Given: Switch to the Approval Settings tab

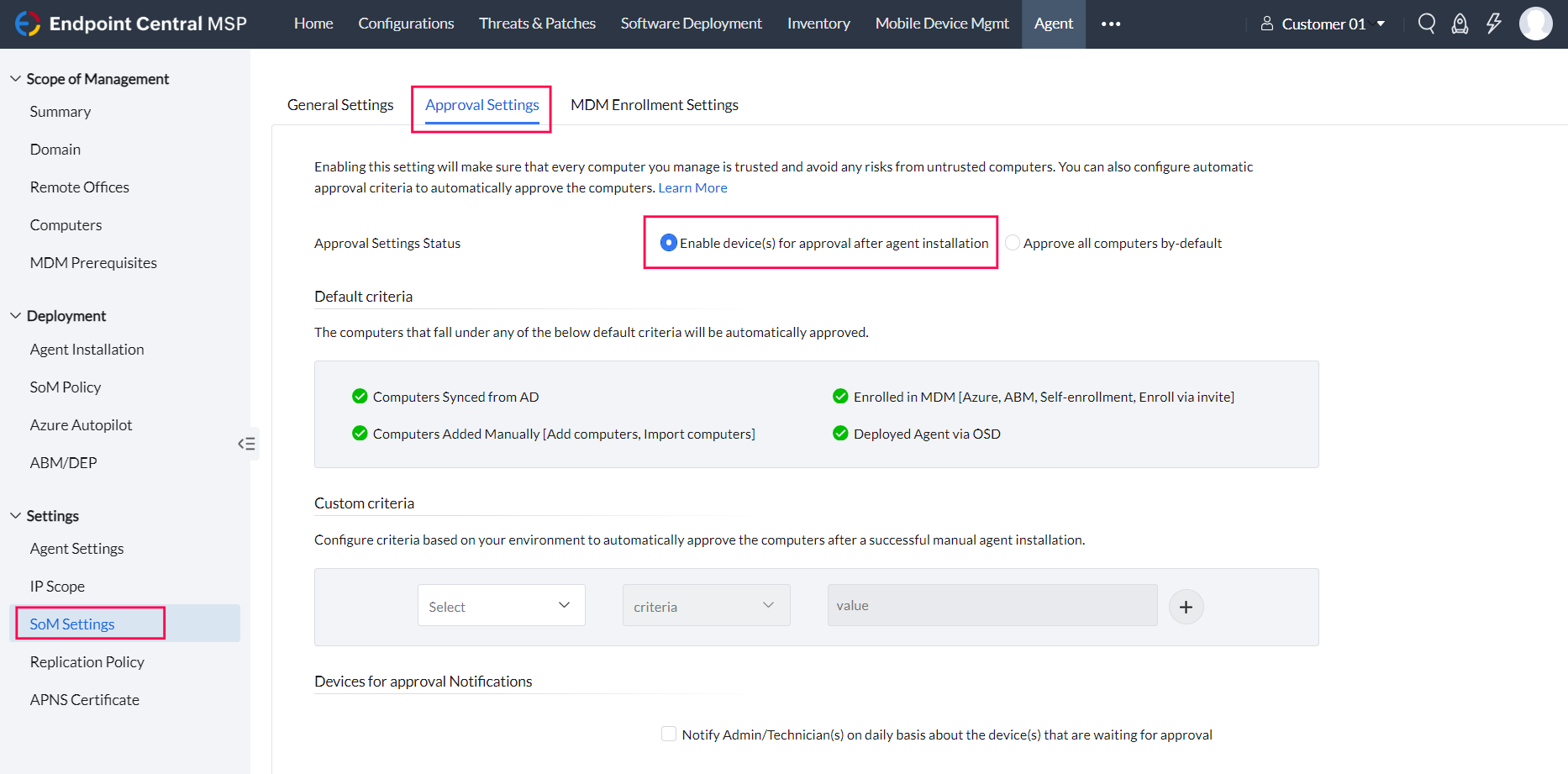Looking at the screenshot, I should pos(482,105).
